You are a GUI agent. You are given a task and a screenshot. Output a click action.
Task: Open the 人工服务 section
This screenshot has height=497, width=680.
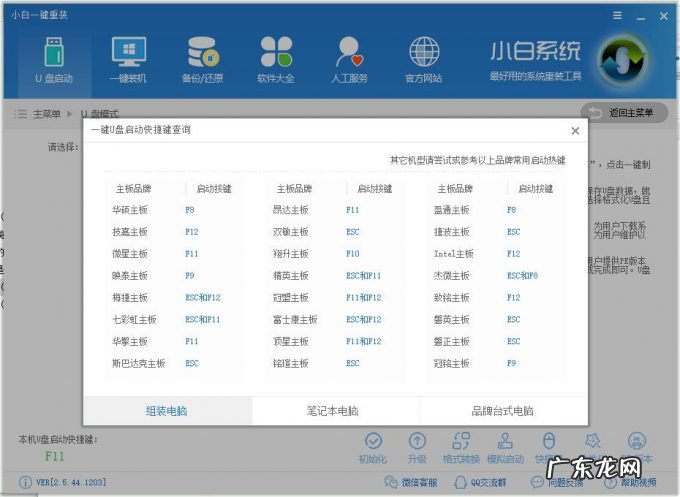[350, 61]
